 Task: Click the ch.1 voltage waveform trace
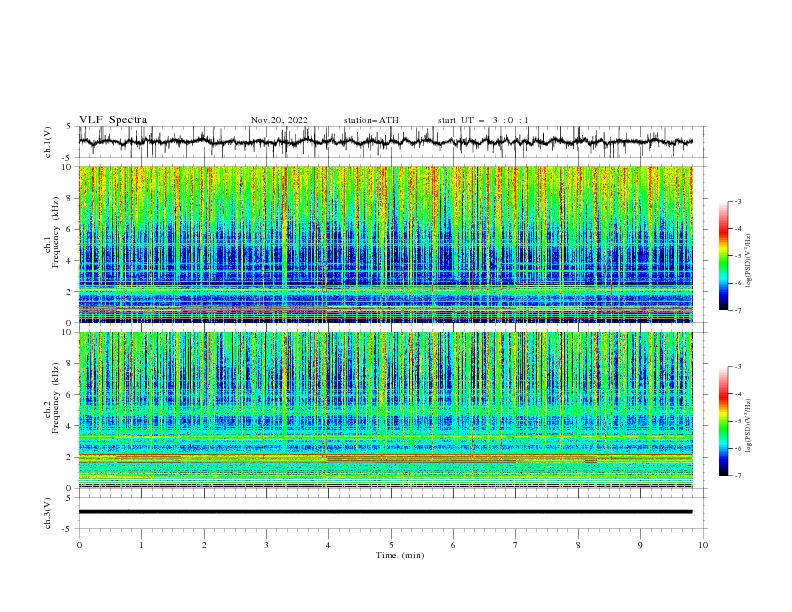point(385,142)
